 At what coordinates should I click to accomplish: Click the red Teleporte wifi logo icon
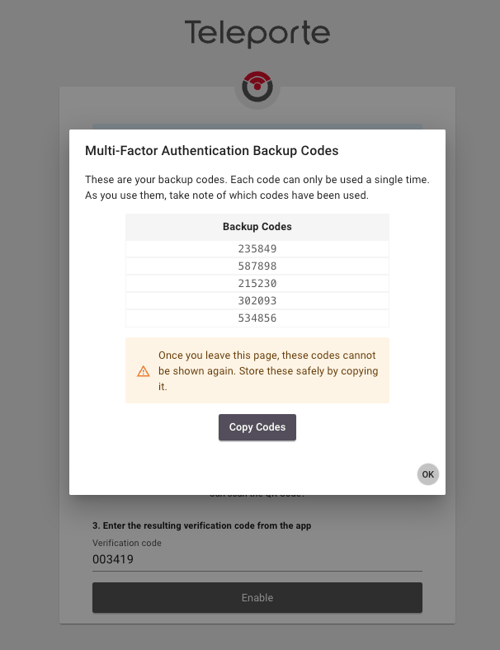[x=257, y=87]
